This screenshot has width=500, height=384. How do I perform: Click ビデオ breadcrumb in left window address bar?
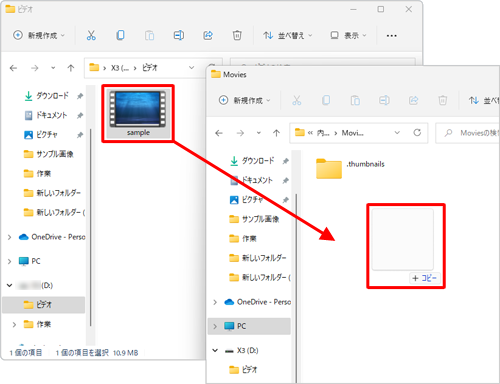coord(150,68)
